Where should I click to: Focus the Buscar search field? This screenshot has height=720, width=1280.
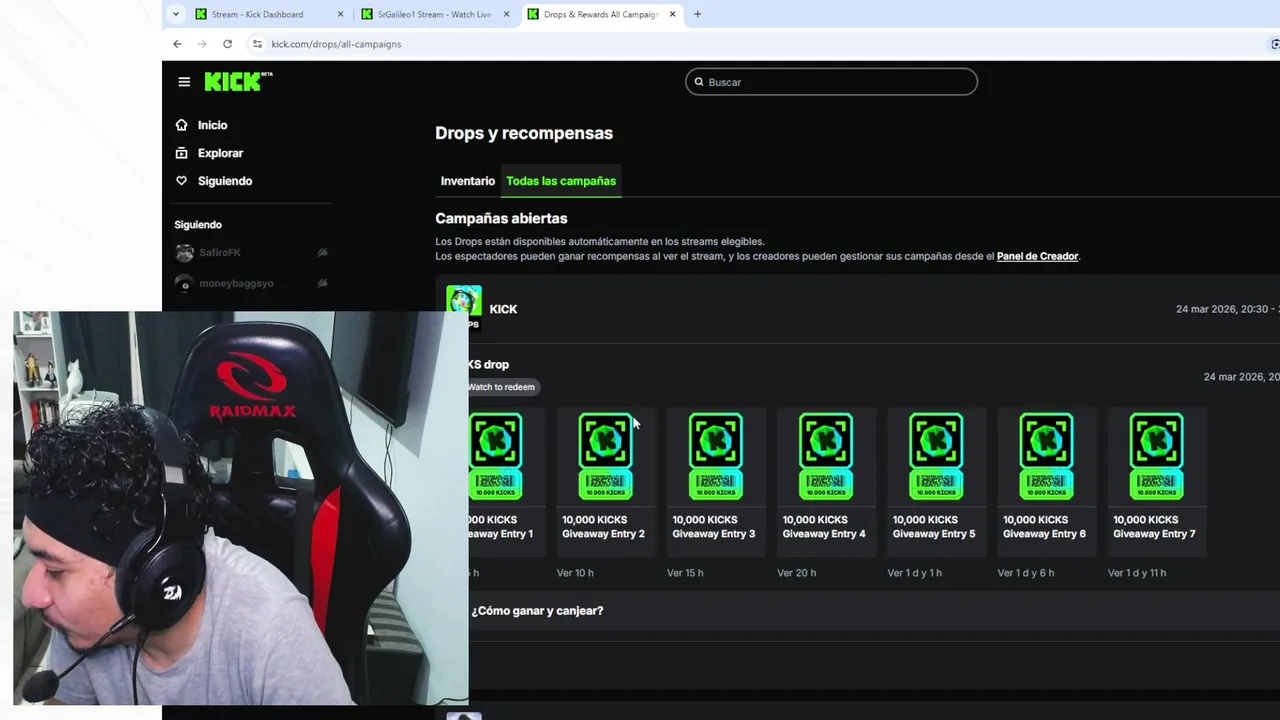[831, 82]
